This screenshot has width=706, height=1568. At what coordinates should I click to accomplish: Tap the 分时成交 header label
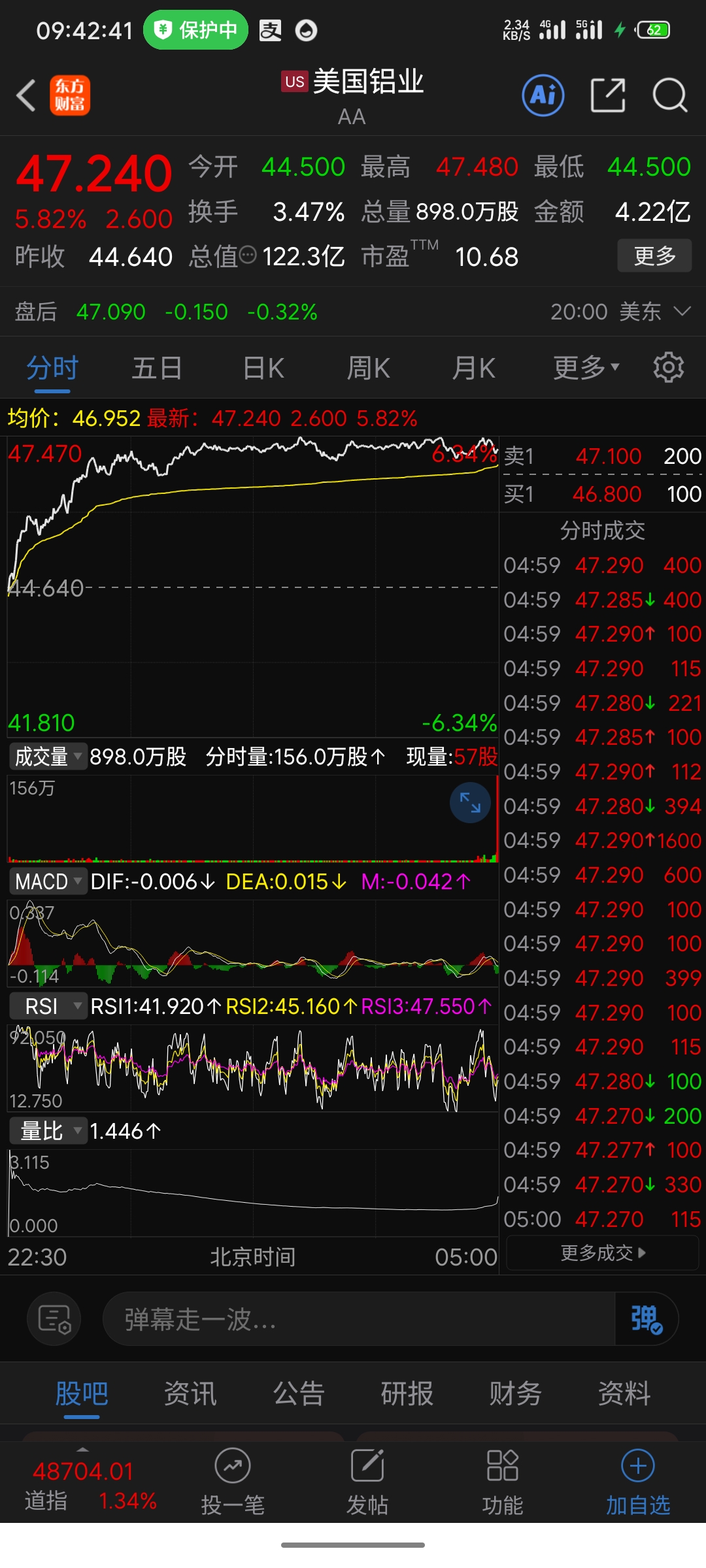click(603, 531)
